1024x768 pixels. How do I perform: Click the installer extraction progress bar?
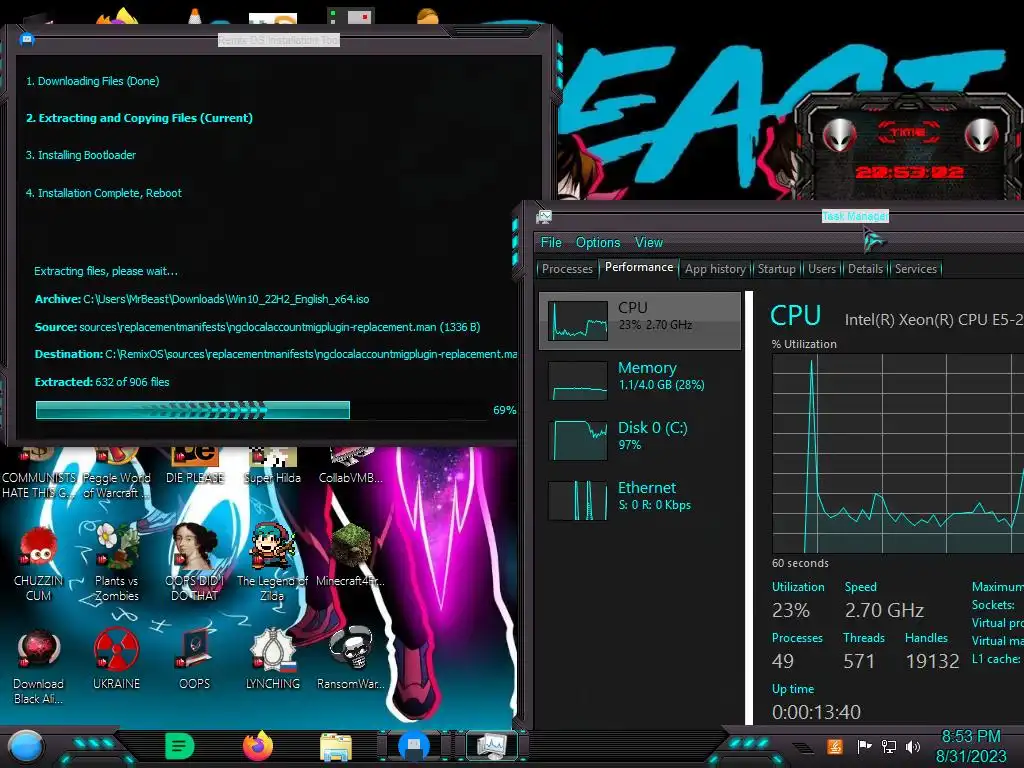tap(261, 410)
